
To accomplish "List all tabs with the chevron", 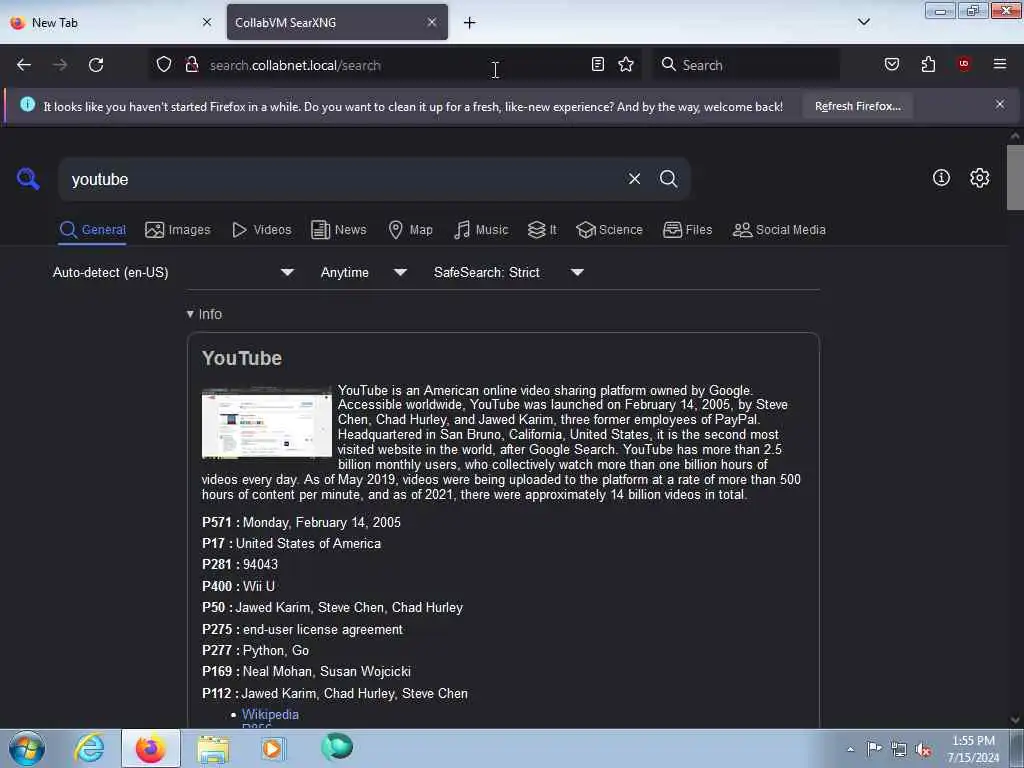I will [x=863, y=22].
